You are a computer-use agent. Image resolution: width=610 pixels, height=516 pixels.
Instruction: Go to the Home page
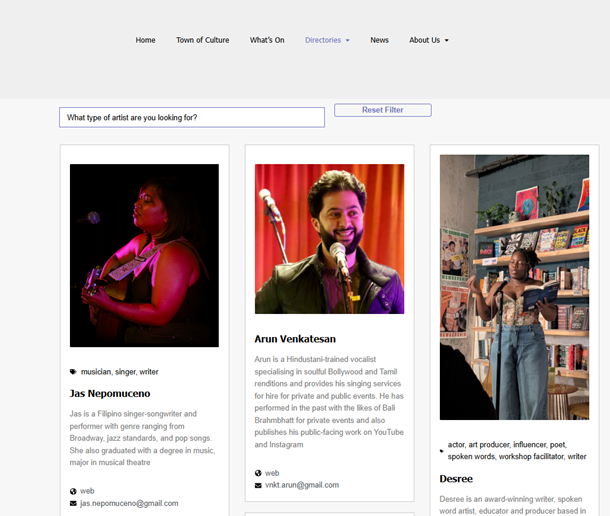click(x=145, y=40)
